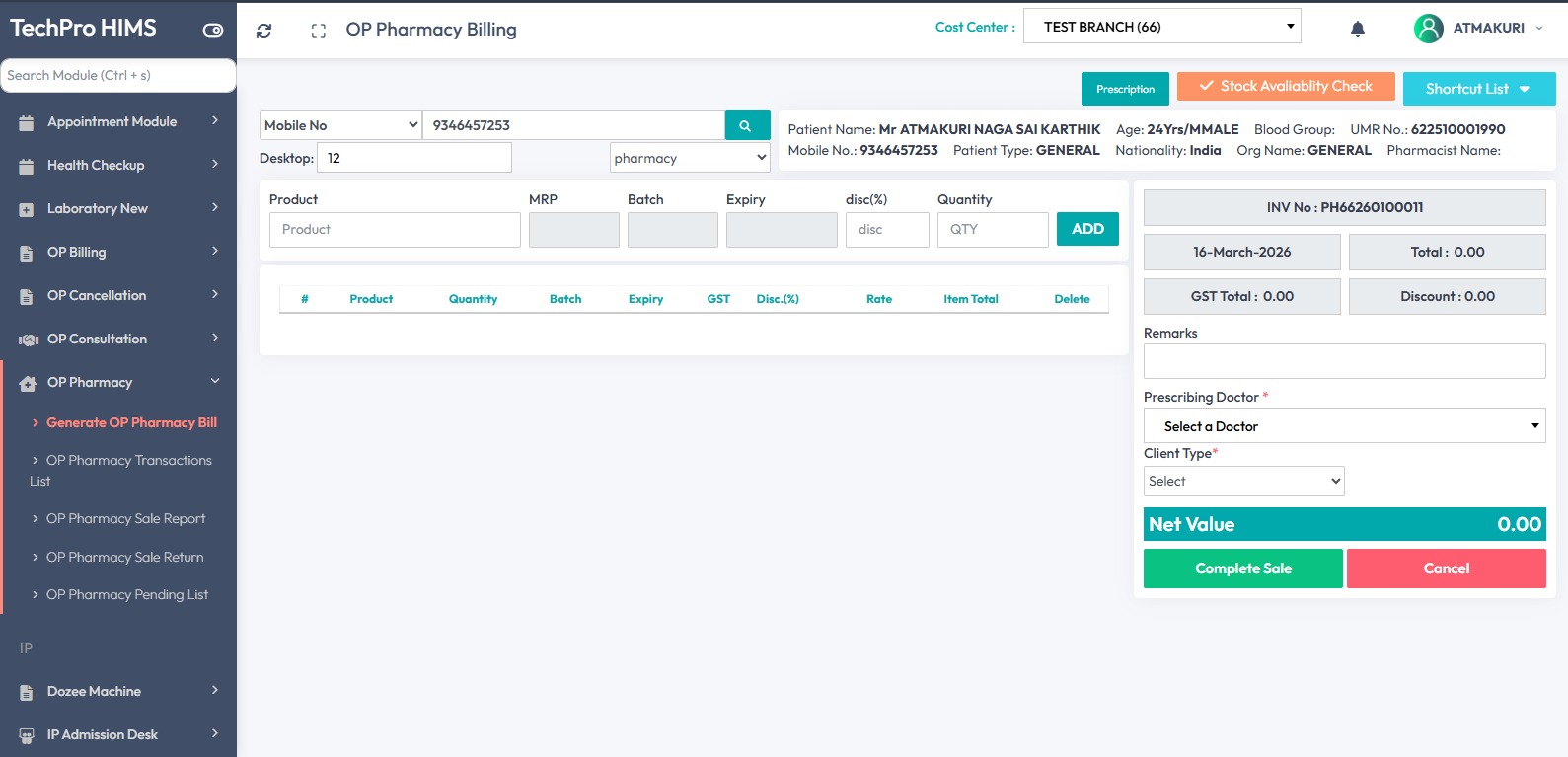Click the search magnifier button for mobile number

[x=746, y=125]
